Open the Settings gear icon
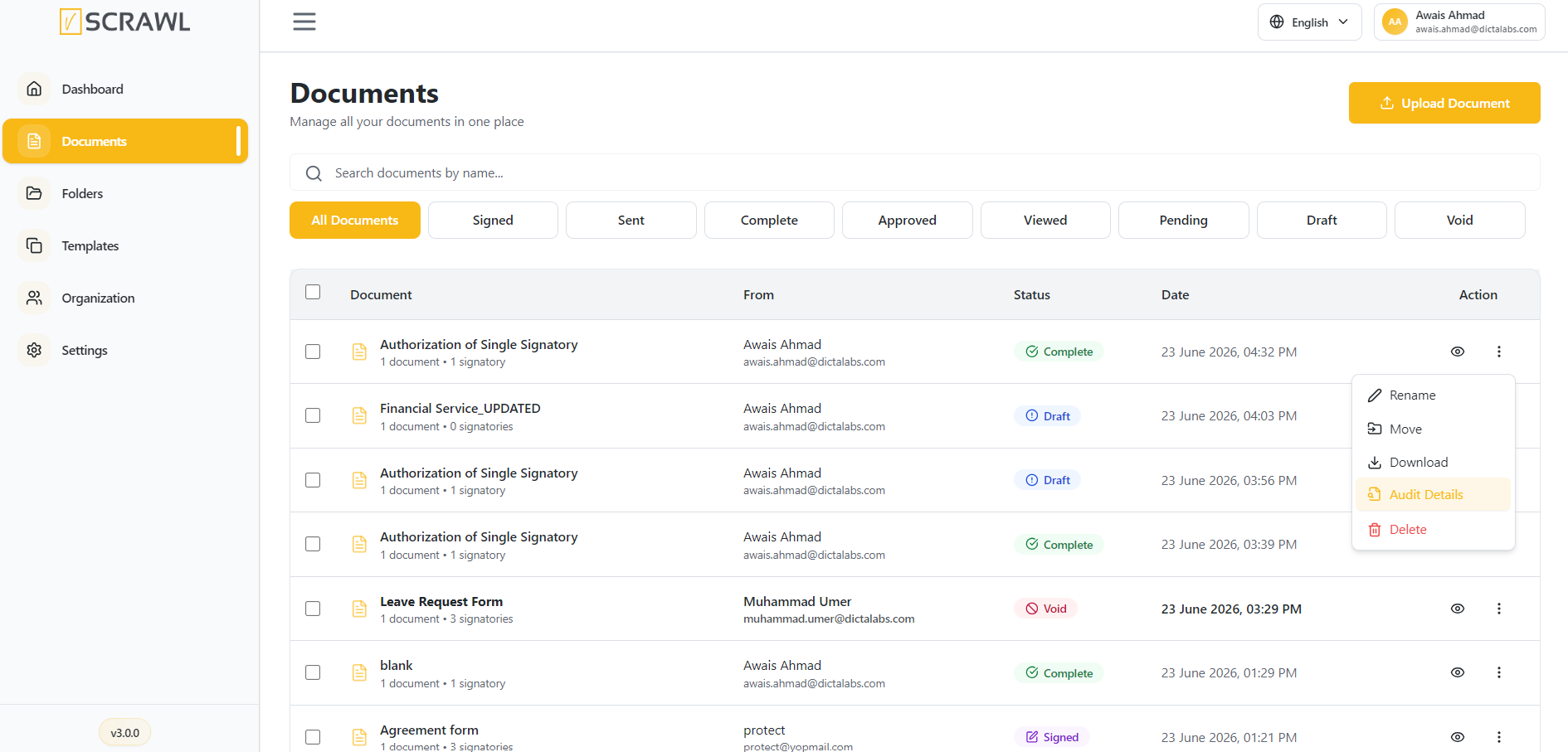Image resolution: width=1568 pixels, height=752 pixels. point(34,350)
